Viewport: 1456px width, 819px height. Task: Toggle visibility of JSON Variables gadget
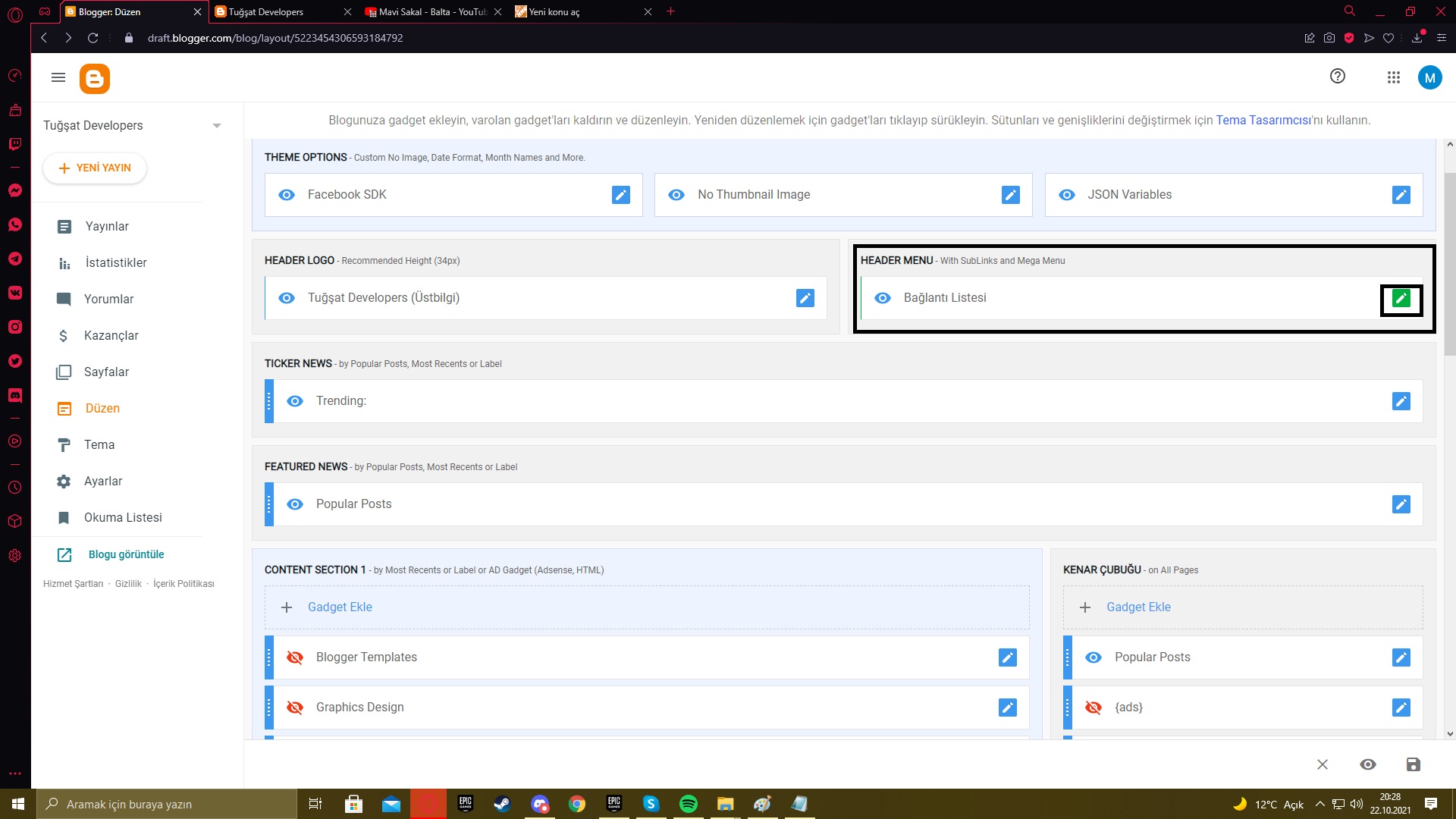click(x=1067, y=195)
